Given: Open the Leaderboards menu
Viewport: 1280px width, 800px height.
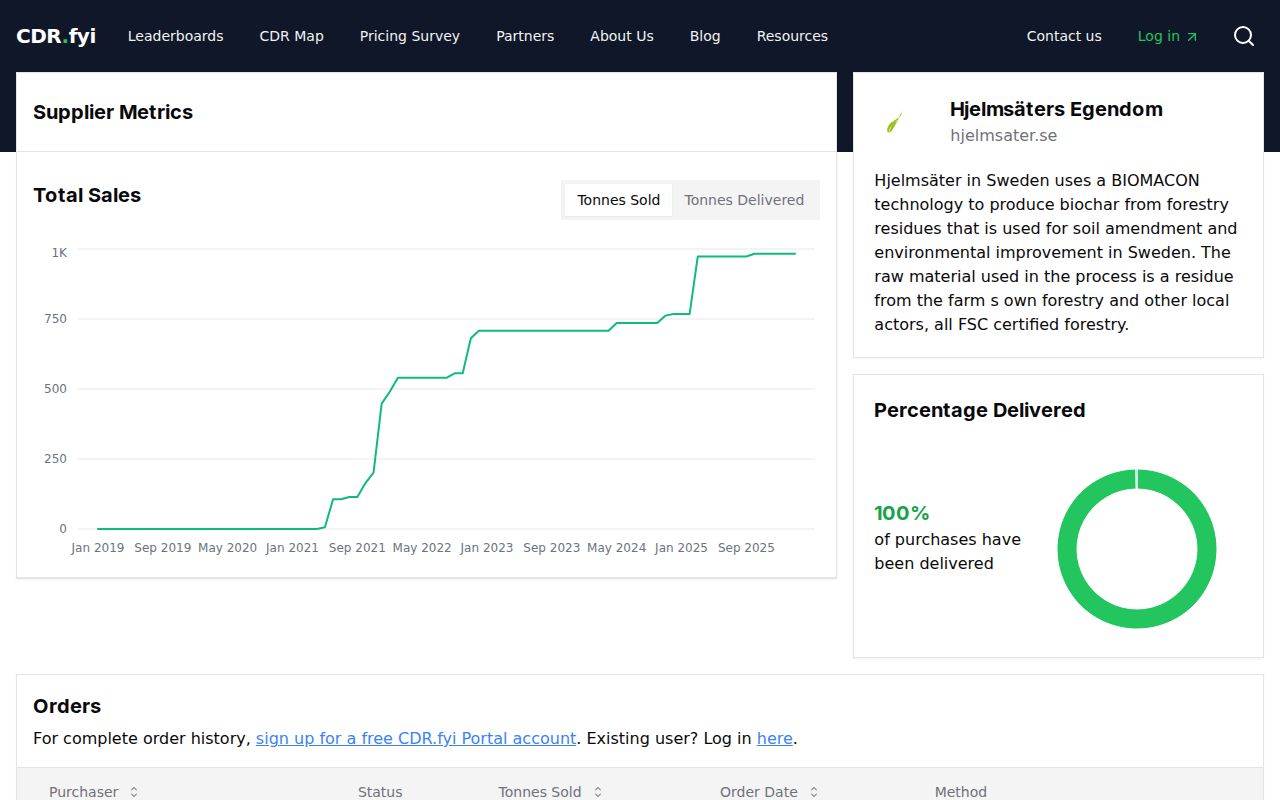Looking at the screenshot, I should (x=176, y=36).
